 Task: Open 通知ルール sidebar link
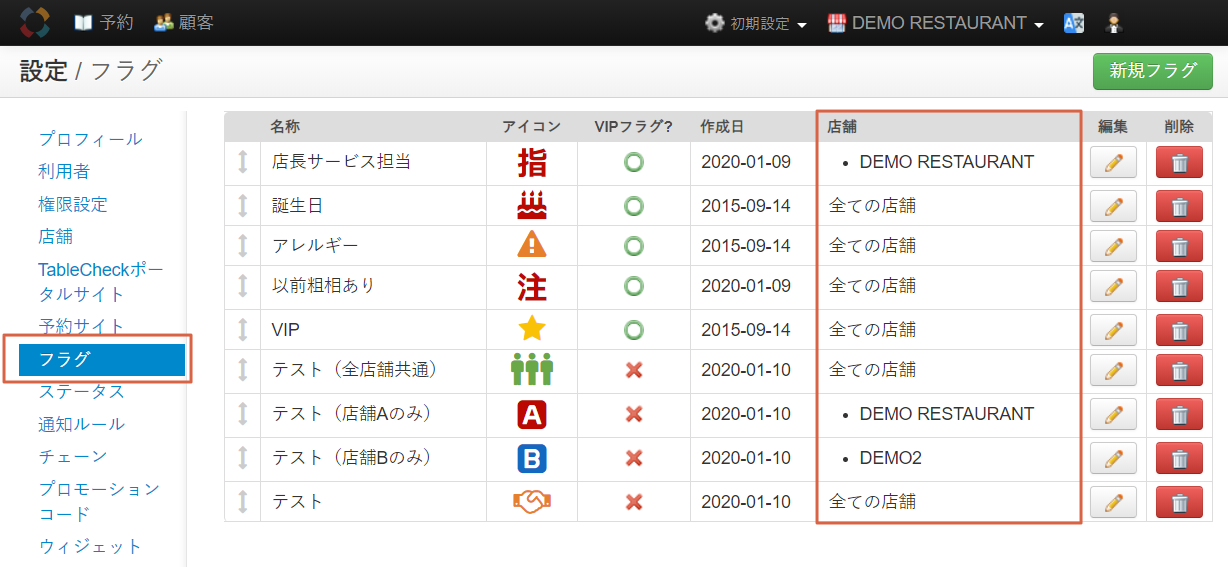[x=81, y=423]
